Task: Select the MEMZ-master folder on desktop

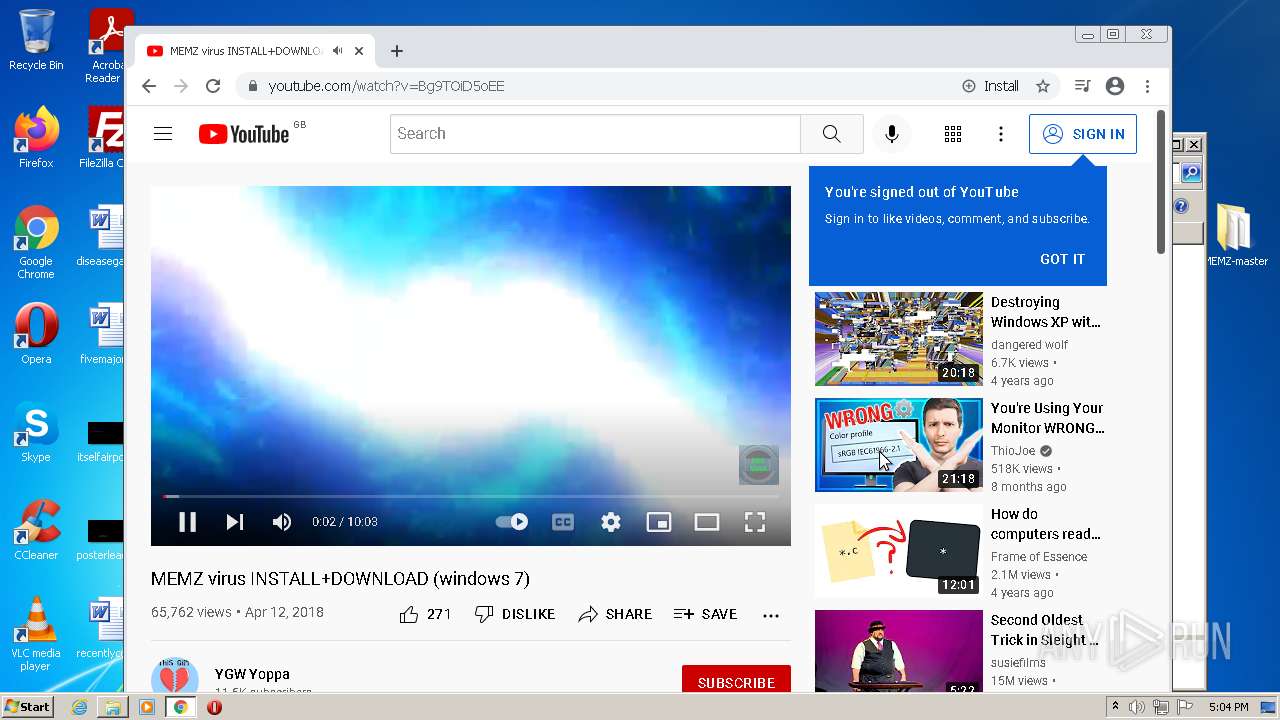Action: [1236, 235]
